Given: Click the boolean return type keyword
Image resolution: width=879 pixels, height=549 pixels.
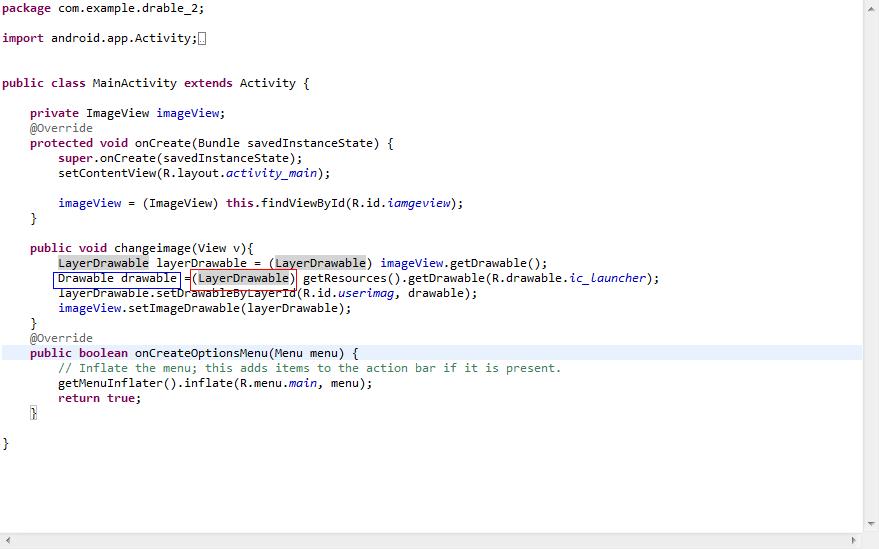Looking at the screenshot, I should coord(103,353).
